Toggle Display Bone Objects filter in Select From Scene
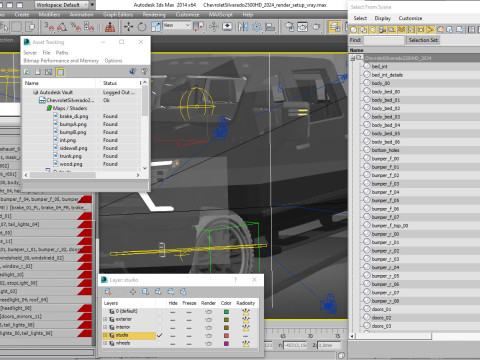 click(x=431, y=30)
